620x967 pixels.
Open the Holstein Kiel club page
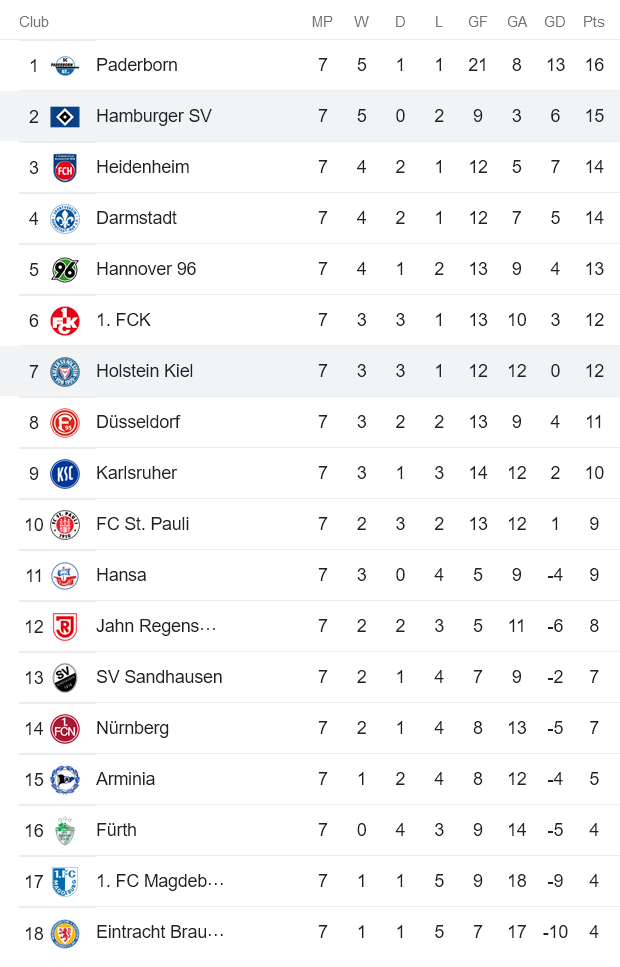coord(144,370)
